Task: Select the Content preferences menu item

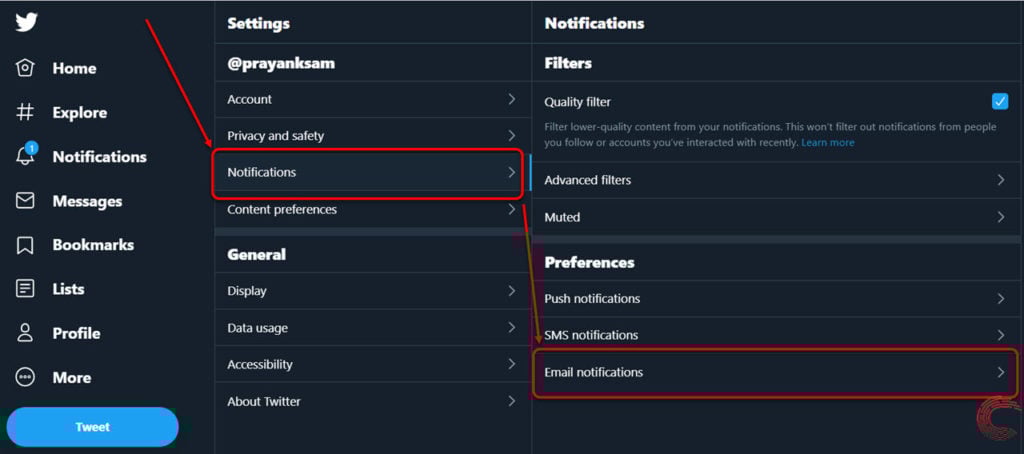Action: (373, 210)
